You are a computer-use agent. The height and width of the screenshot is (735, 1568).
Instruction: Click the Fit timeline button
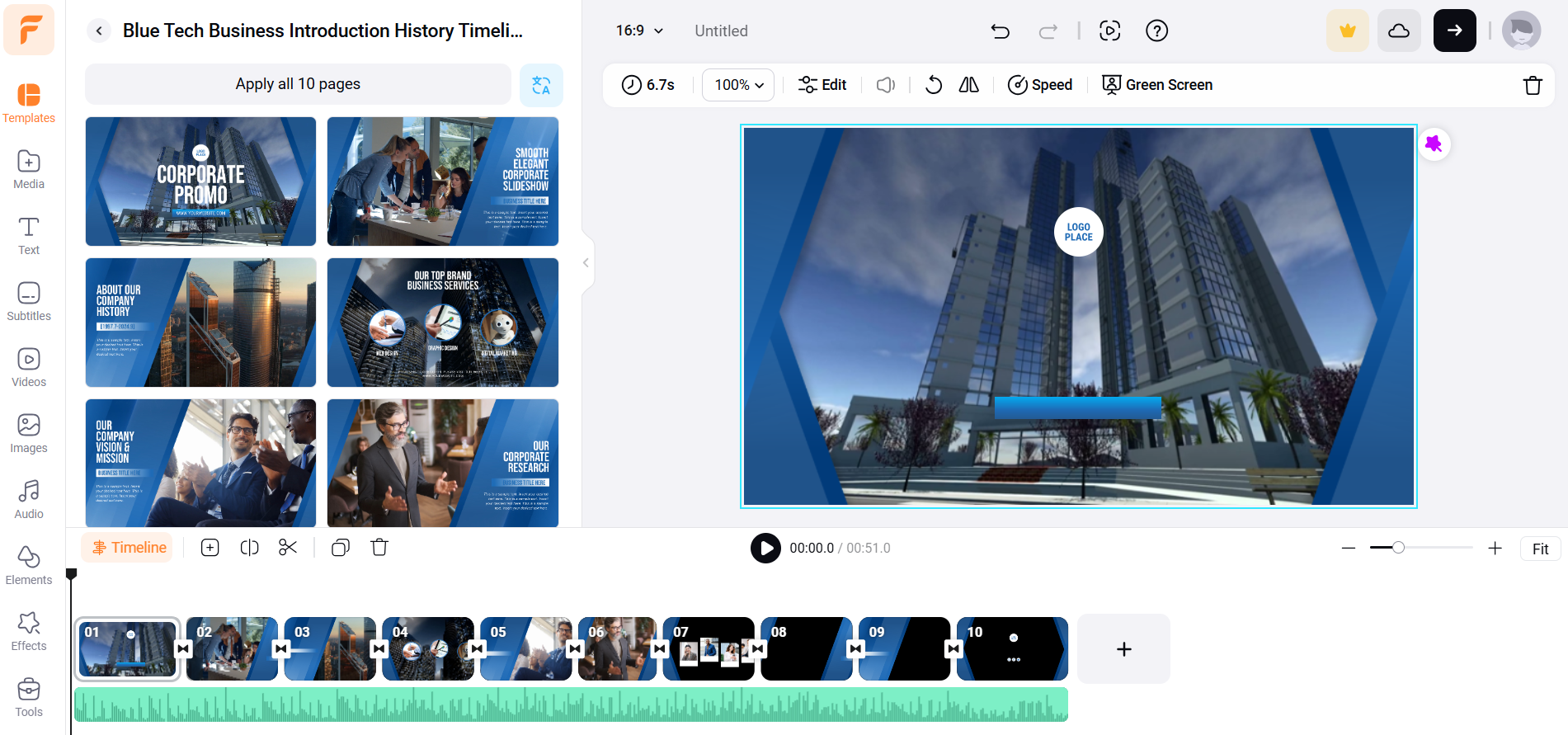pyautogui.click(x=1540, y=549)
